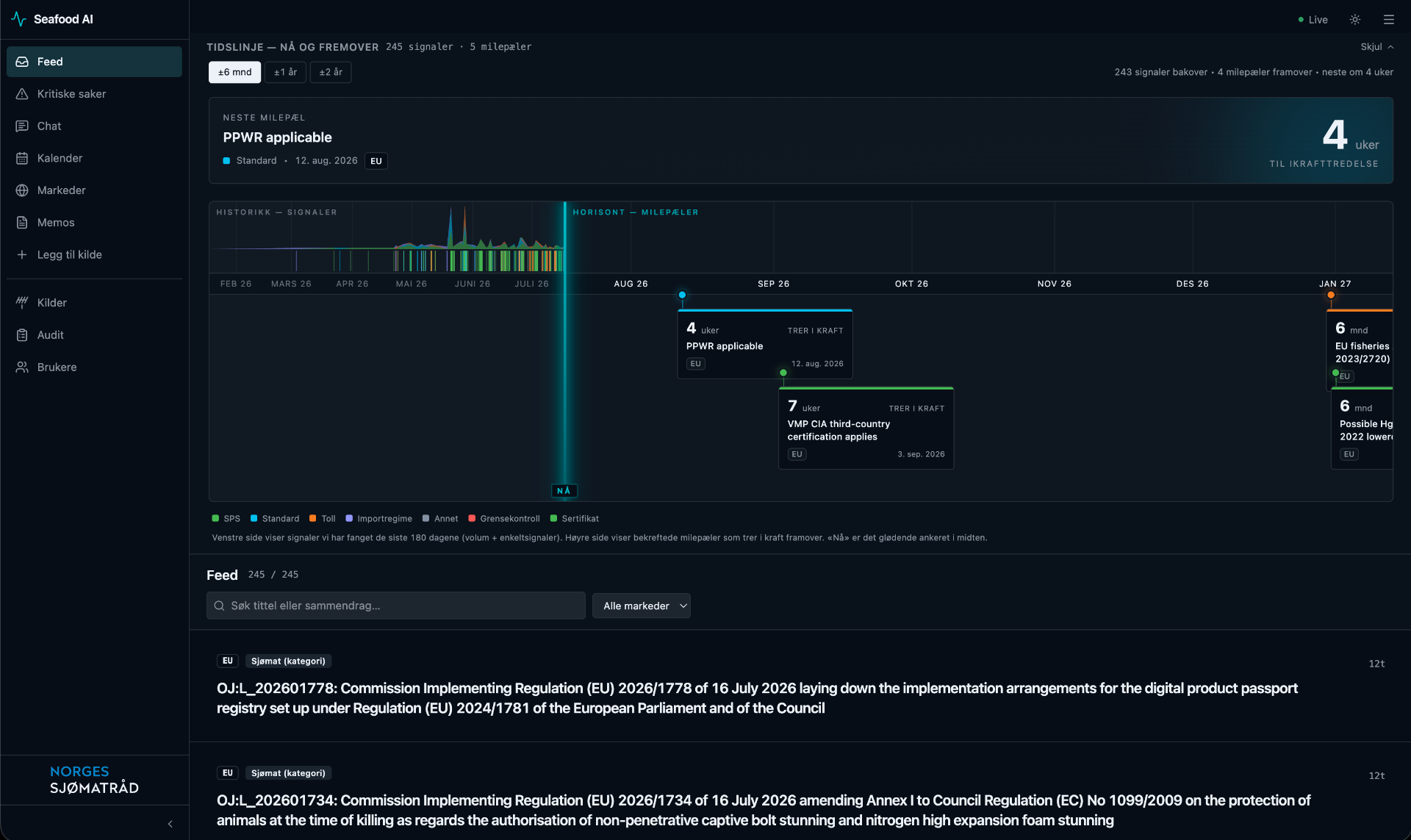The height and width of the screenshot is (840, 1411).
Task: Open feed article OJ:L_202601778 title
Action: pos(757,698)
